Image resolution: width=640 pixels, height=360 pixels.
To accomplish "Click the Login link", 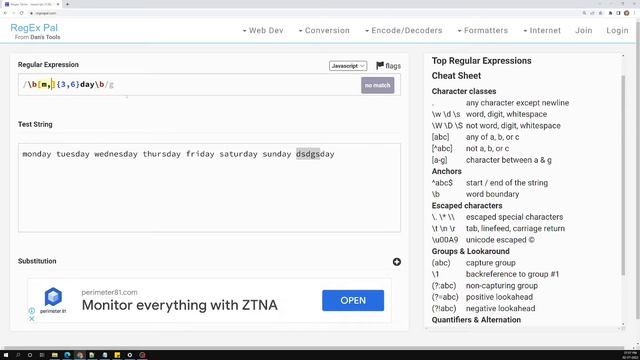I will [617, 31].
